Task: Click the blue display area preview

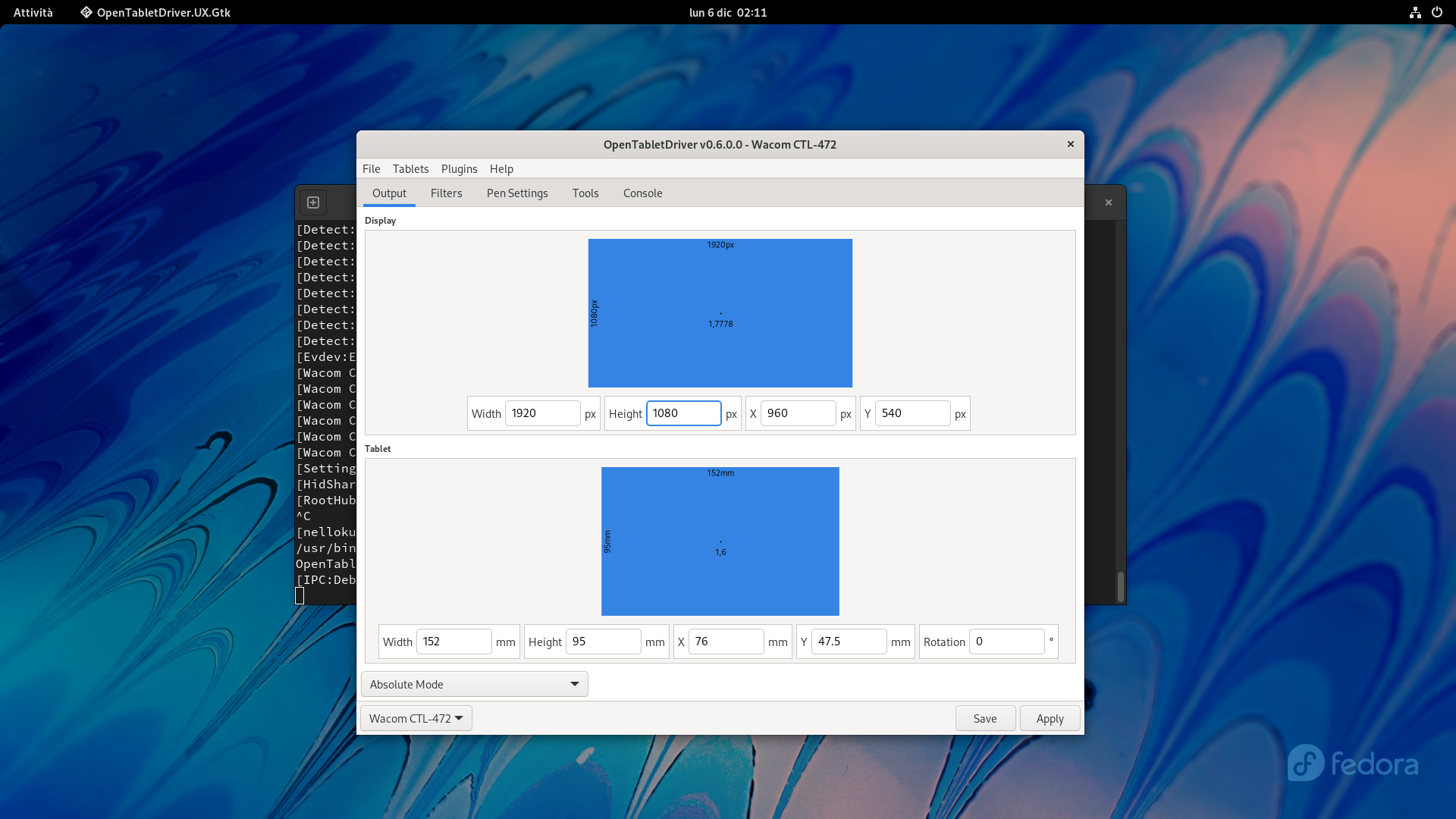Action: [x=720, y=313]
